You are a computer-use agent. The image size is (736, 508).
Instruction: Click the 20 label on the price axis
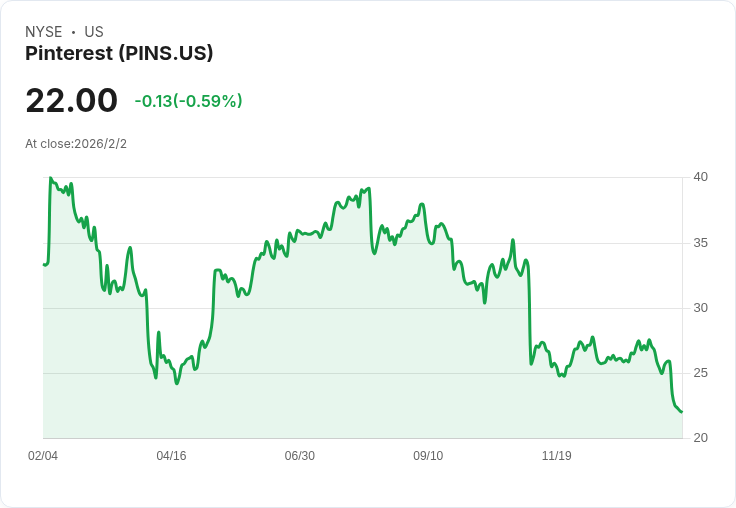pos(701,438)
